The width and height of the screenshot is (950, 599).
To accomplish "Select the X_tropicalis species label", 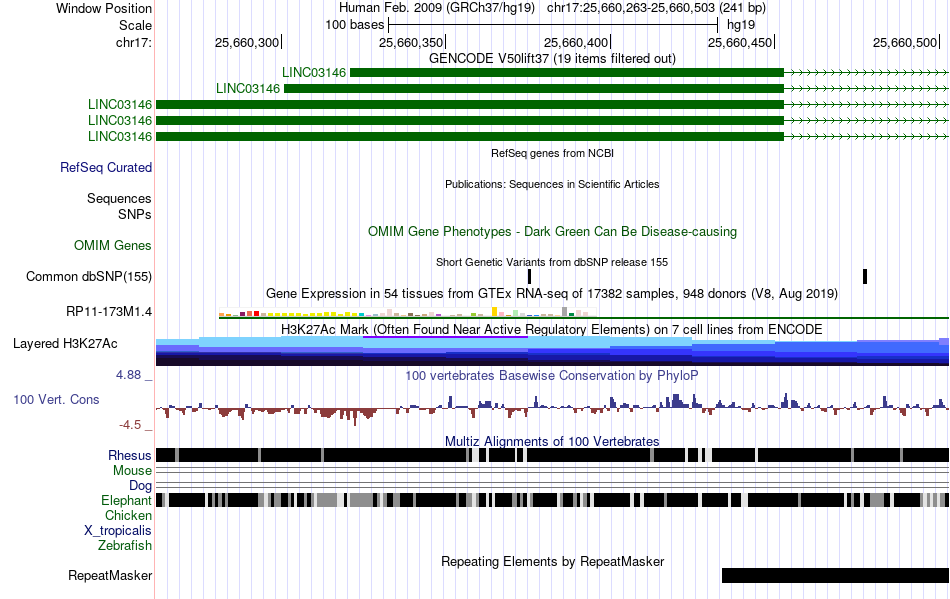I will click(118, 531).
